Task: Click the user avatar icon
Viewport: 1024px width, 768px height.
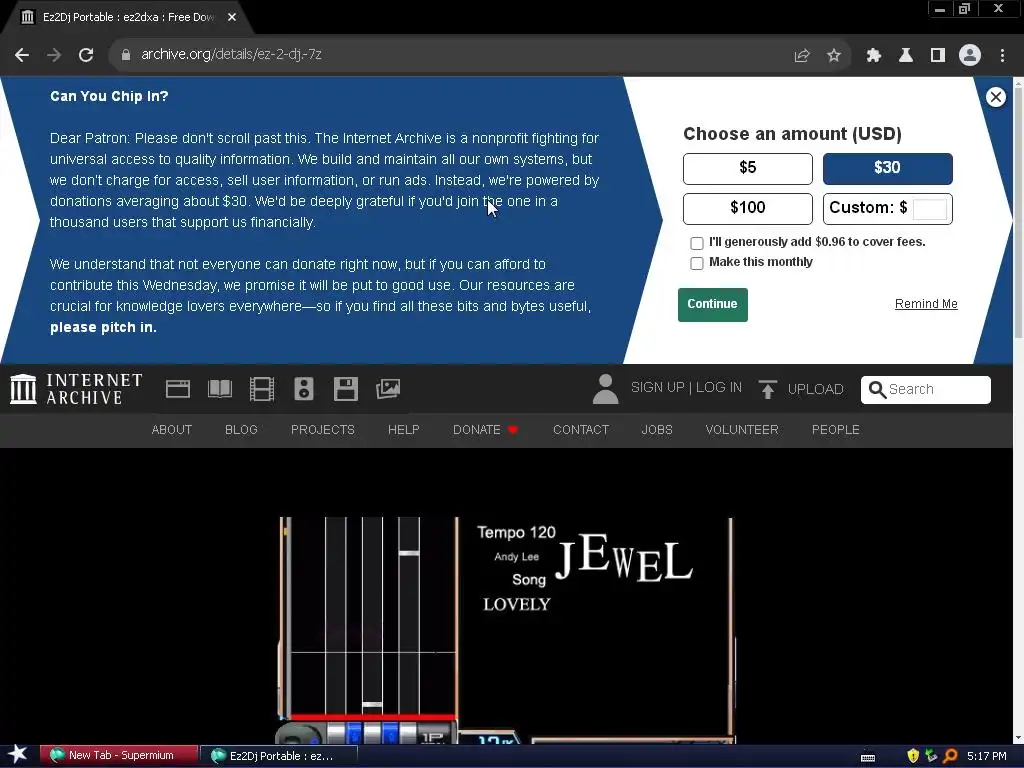Action: coord(605,389)
